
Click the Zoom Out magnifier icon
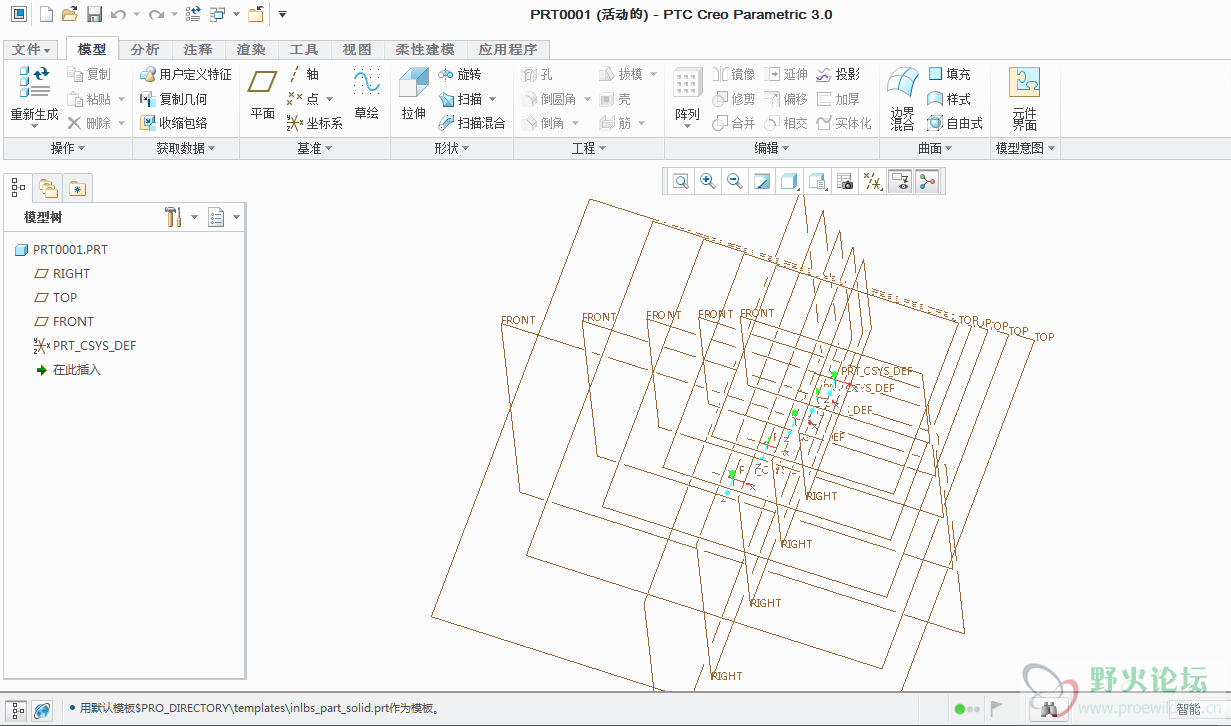tap(735, 181)
